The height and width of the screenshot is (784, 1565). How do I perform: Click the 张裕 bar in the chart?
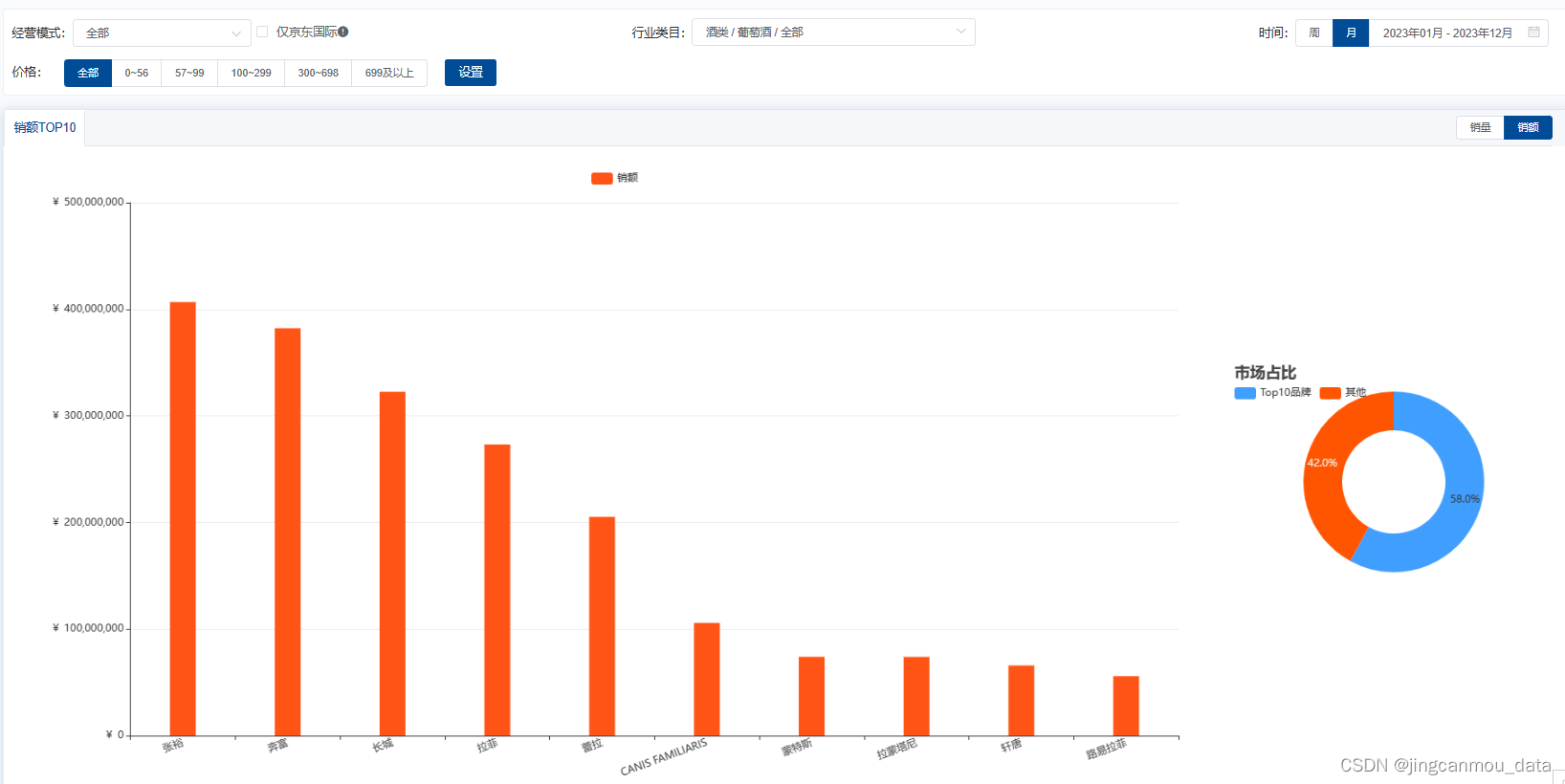[x=183, y=519]
